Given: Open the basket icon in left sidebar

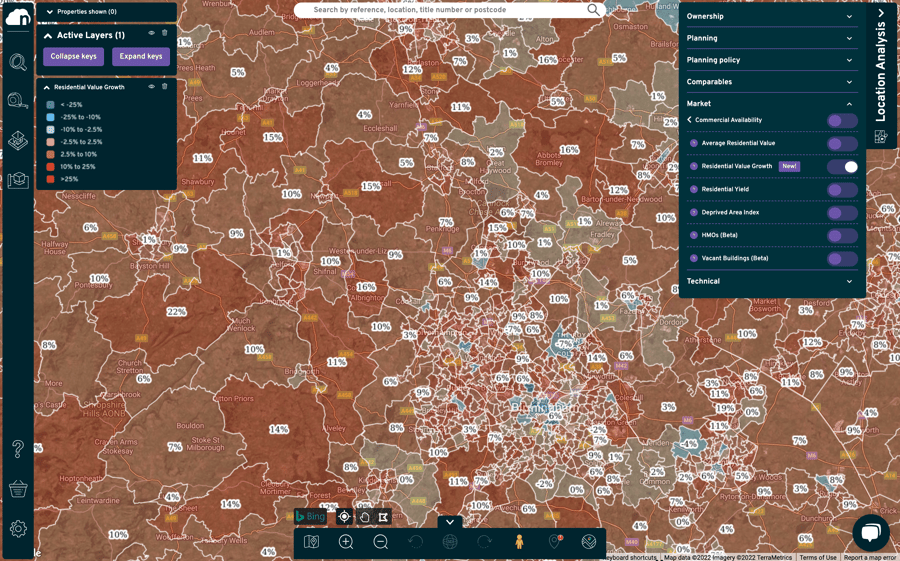Looking at the screenshot, I should [18, 488].
